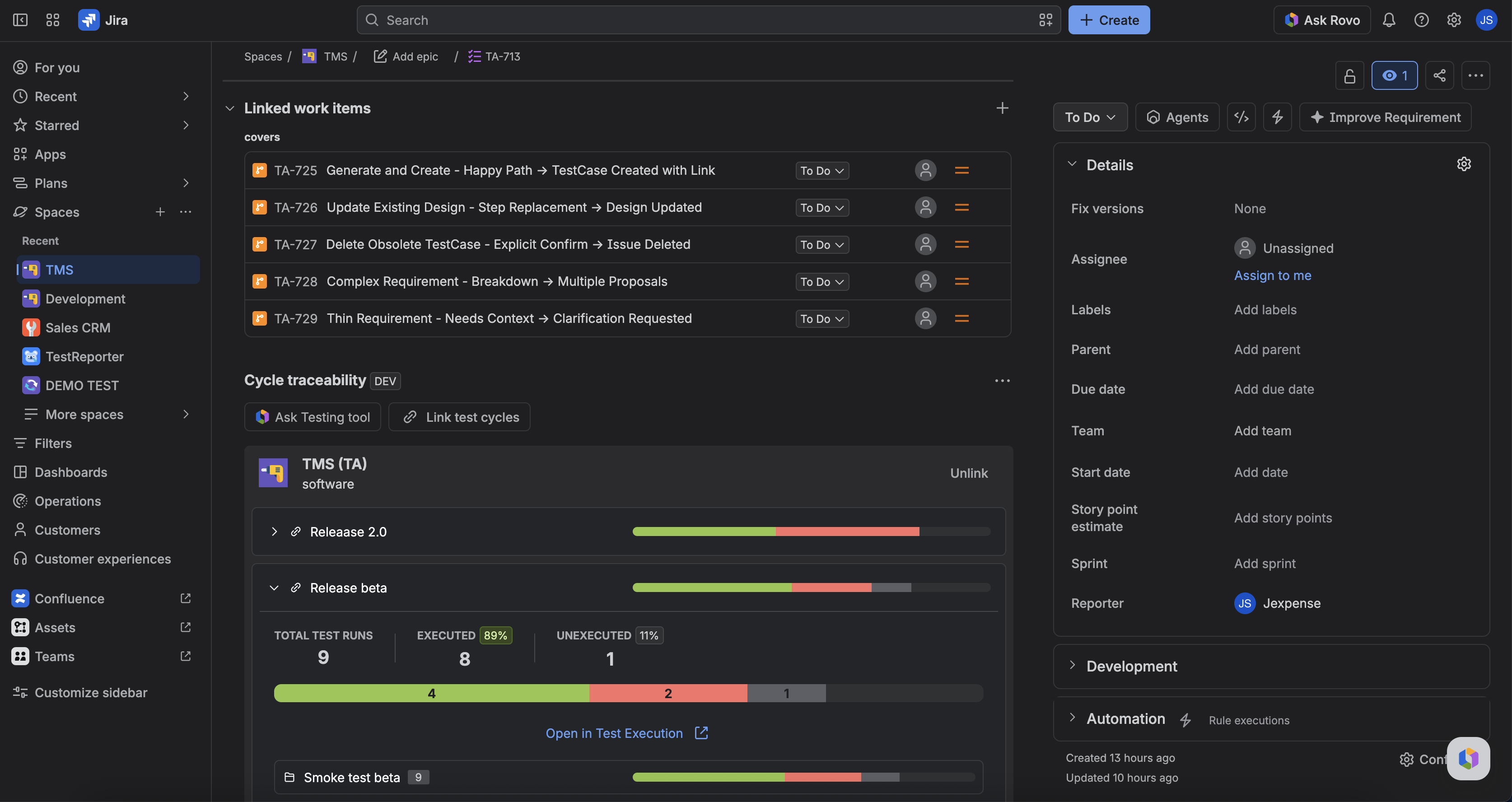The height and width of the screenshot is (802, 1512).
Task: Open the To Do status dropdown of the issue
Action: point(1090,117)
